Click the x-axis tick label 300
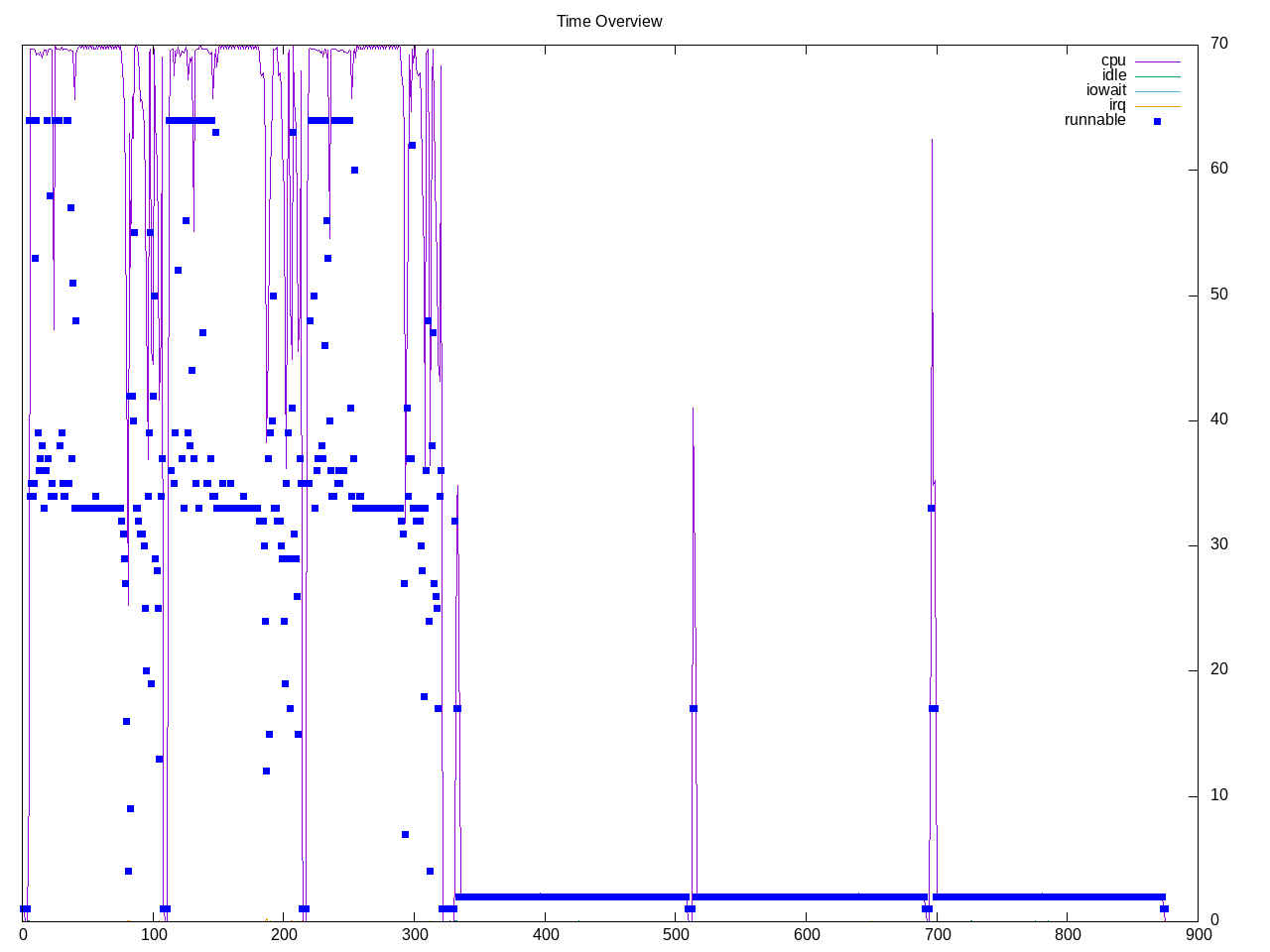The width and height of the screenshot is (1270, 952). point(415,934)
